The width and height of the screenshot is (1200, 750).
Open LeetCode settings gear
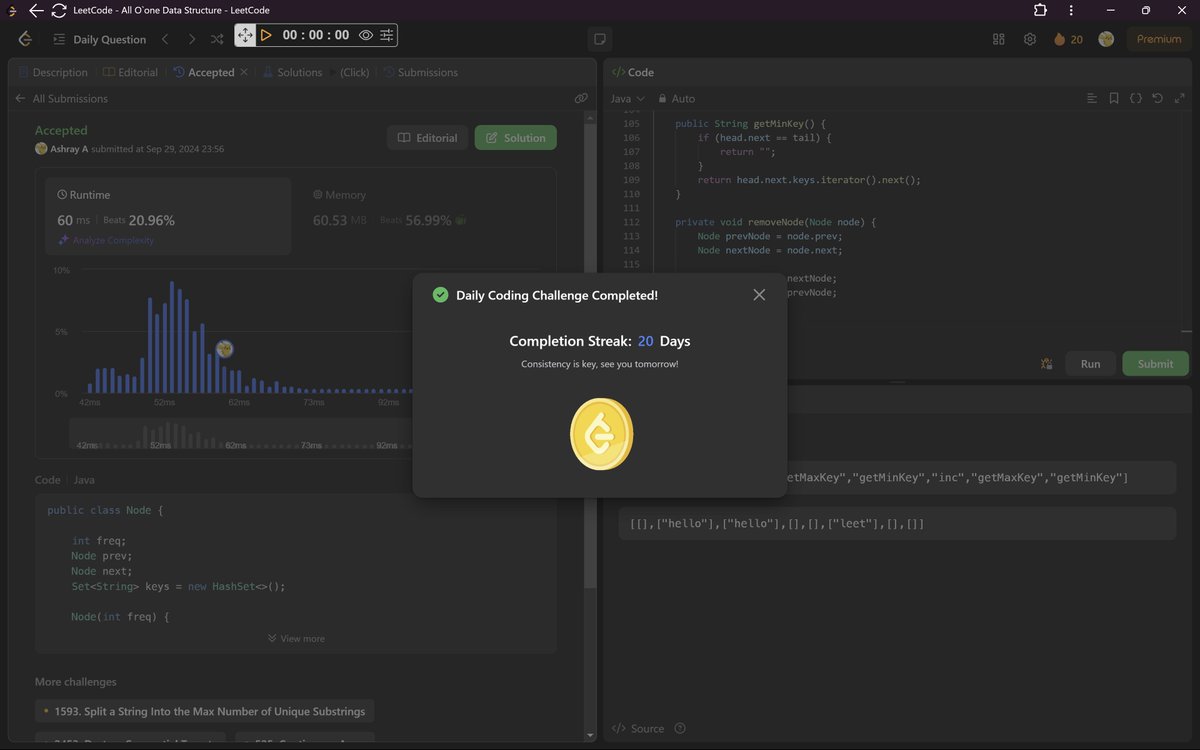[1030, 39]
